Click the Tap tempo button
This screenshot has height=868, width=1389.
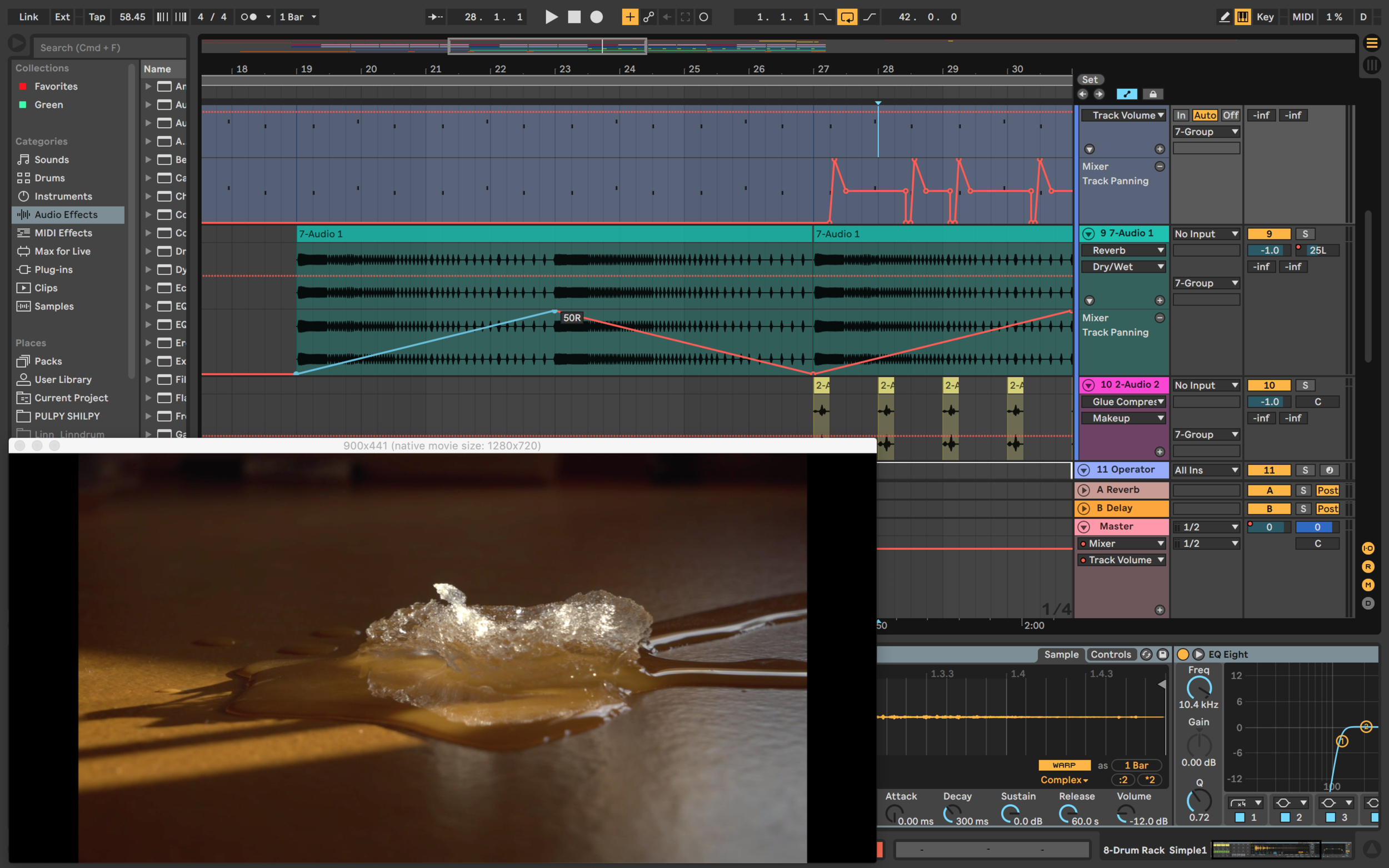click(97, 17)
